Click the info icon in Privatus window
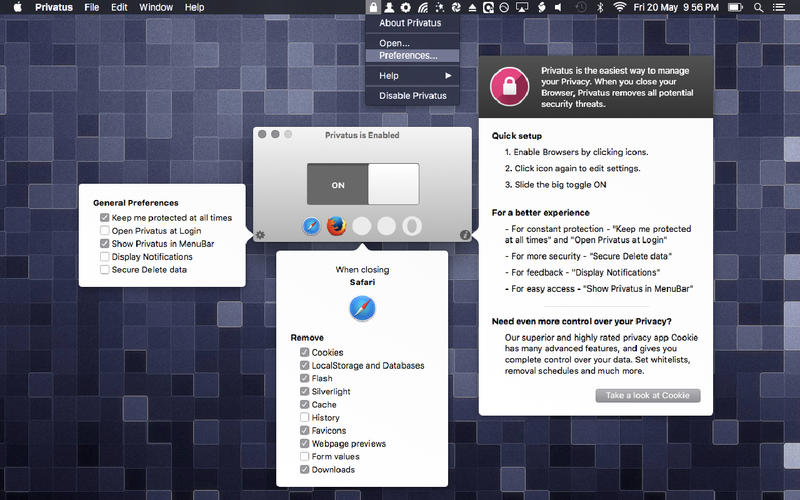 click(x=465, y=235)
